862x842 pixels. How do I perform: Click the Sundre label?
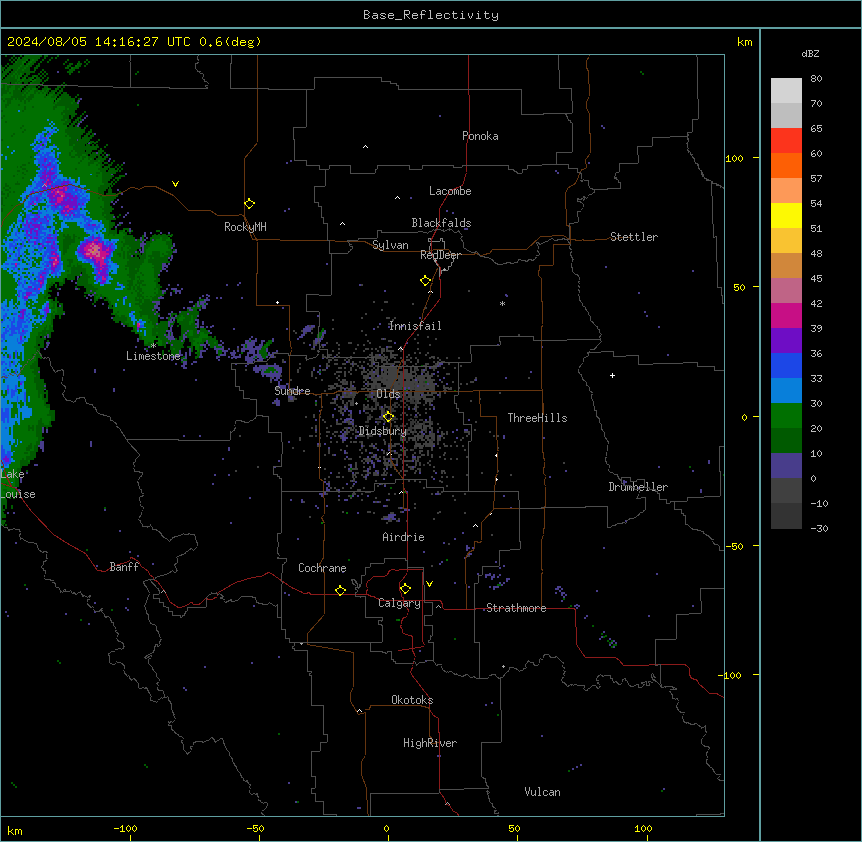coord(292,391)
